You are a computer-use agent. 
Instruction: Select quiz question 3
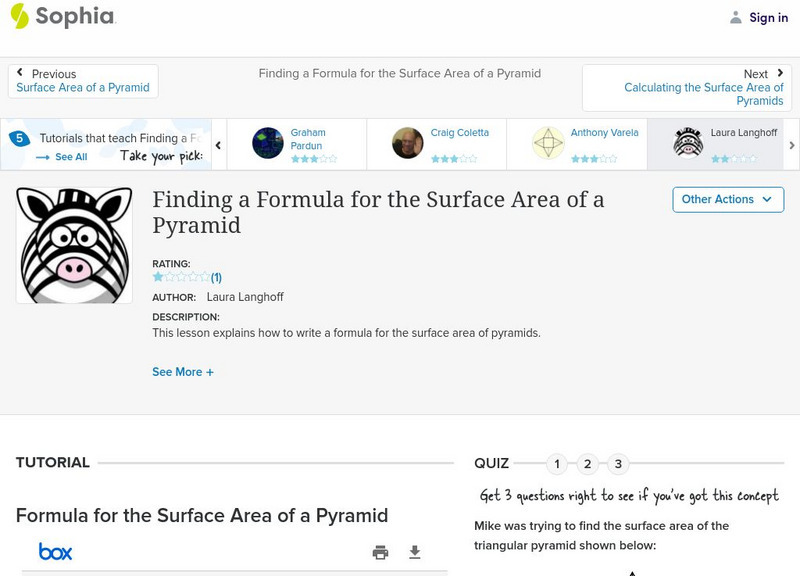coord(618,464)
